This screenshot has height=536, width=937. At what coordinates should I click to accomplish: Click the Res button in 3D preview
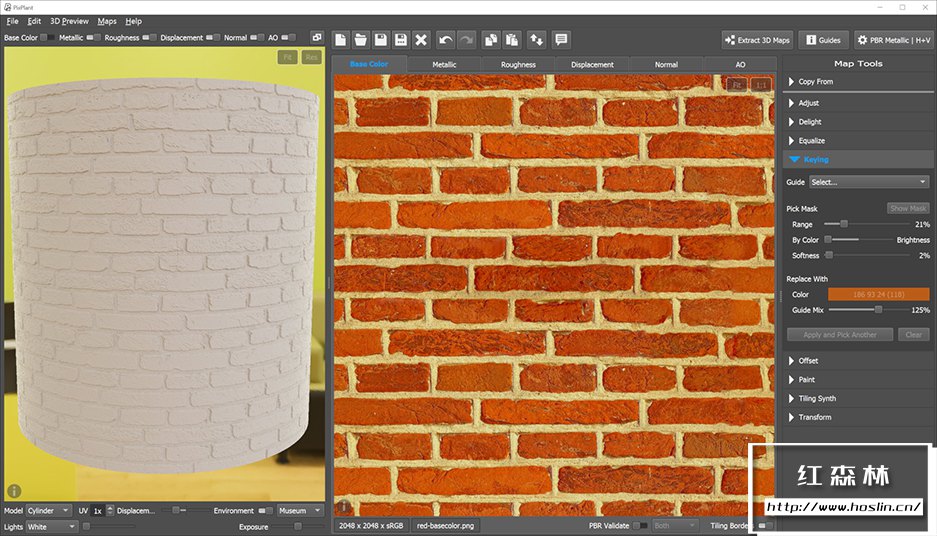pyautogui.click(x=311, y=57)
